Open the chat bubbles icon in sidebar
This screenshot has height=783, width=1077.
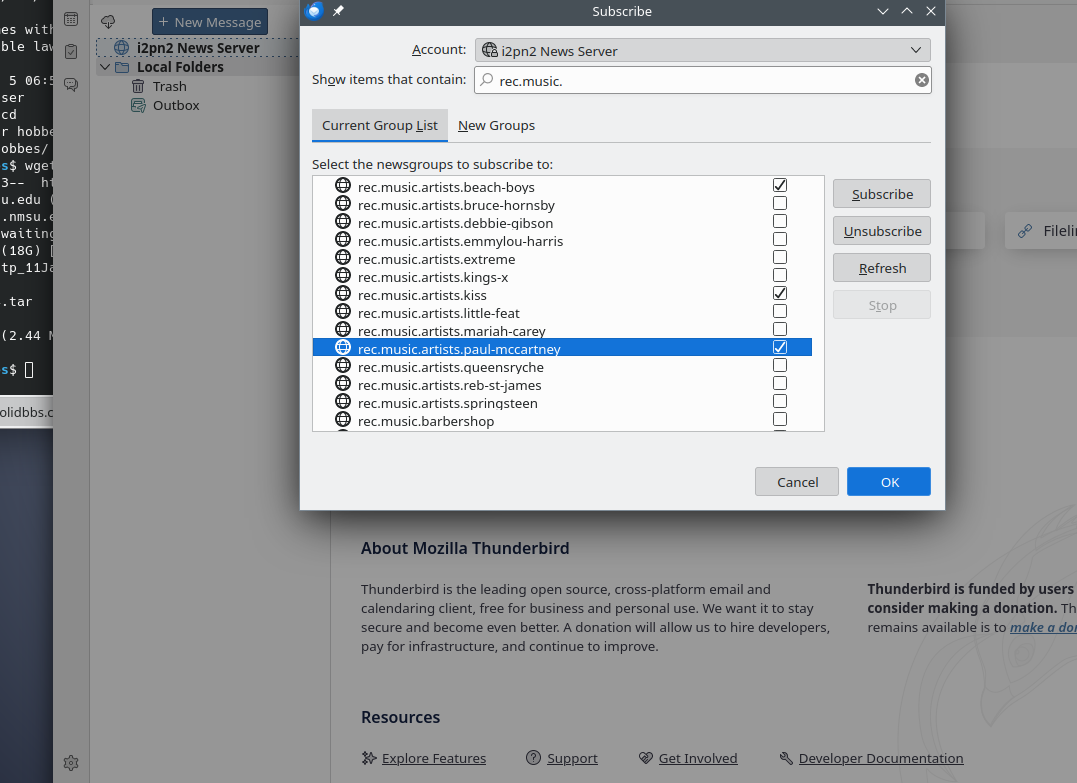[71, 84]
